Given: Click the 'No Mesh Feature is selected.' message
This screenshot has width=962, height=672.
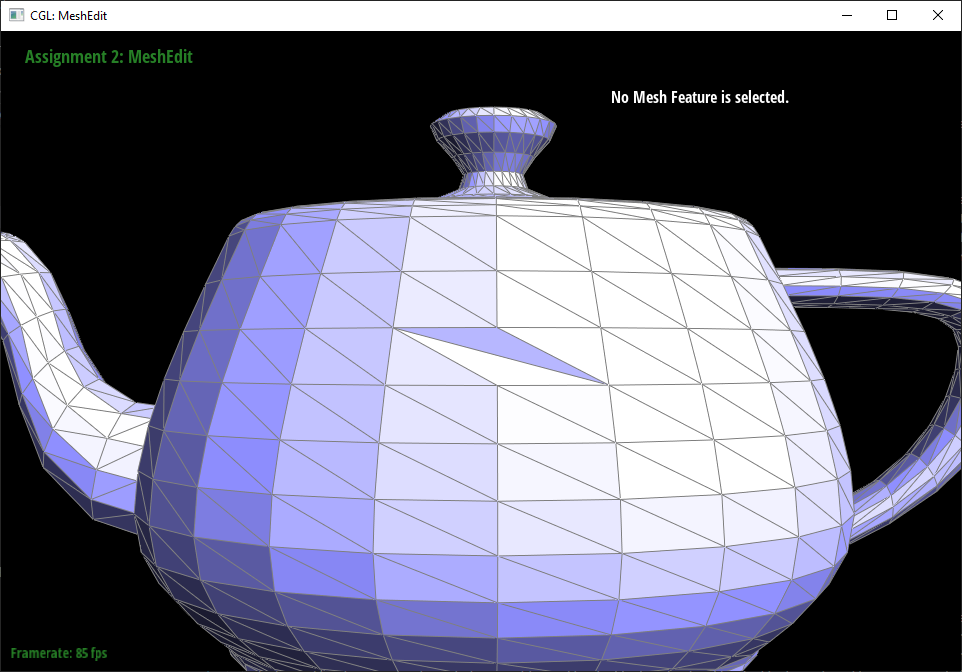Looking at the screenshot, I should pos(699,97).
